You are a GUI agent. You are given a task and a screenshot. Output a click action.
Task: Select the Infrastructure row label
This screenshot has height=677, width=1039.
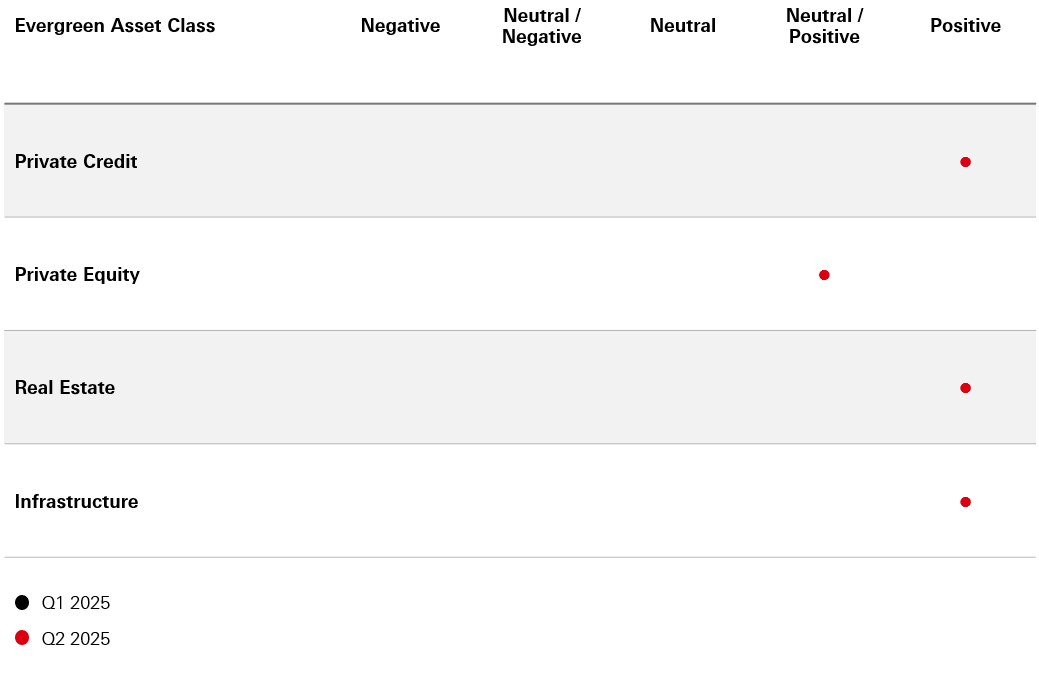[x=76, y=502]
